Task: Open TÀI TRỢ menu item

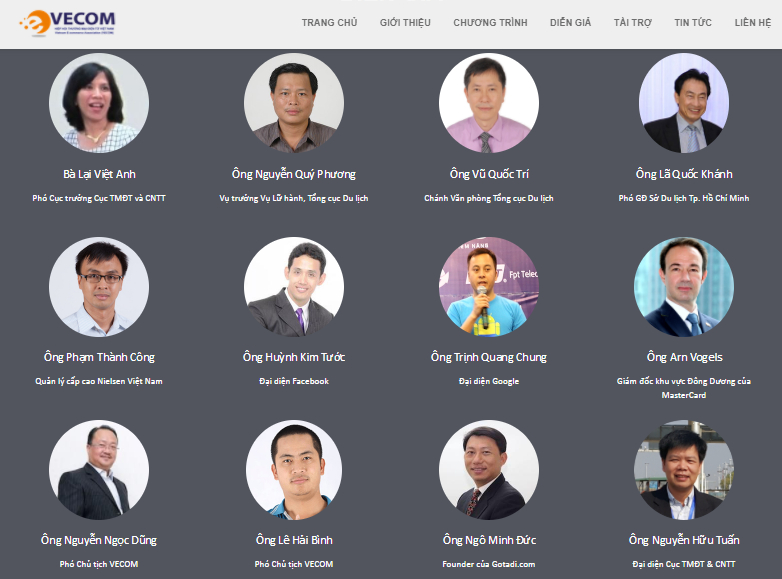Action: [x=632, y=22]
